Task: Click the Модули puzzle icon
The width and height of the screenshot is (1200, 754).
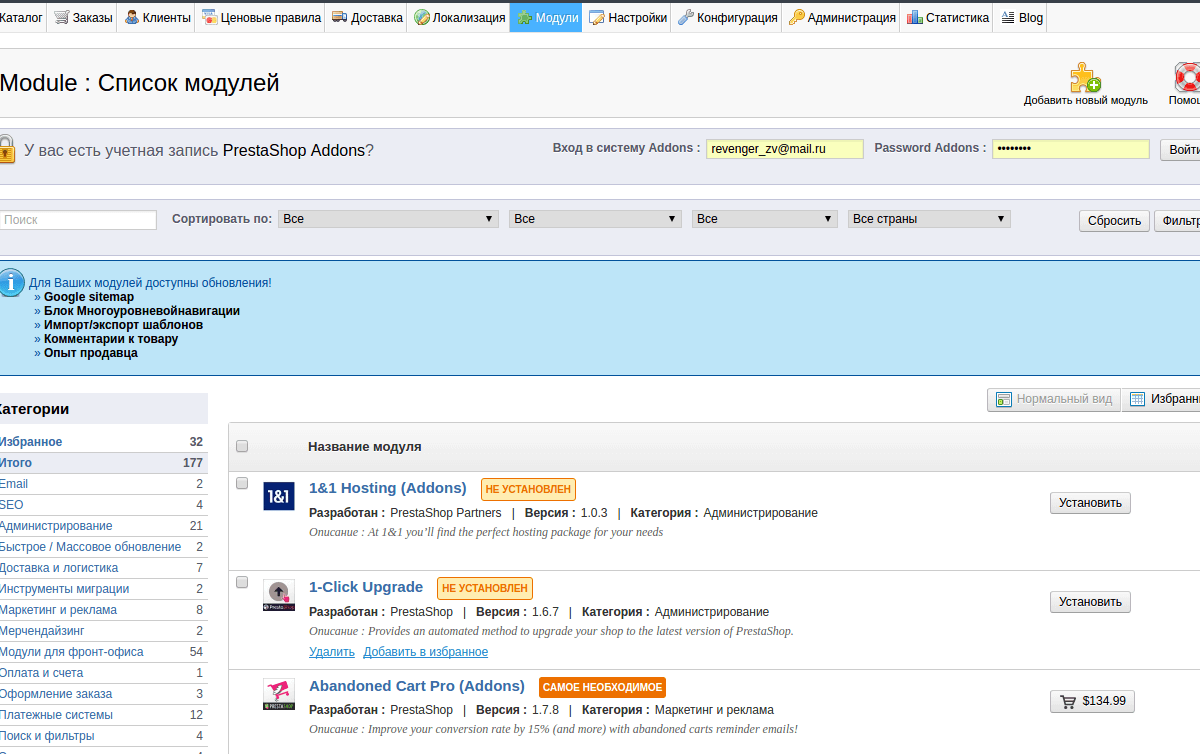Action: click(x=524, y=17)
